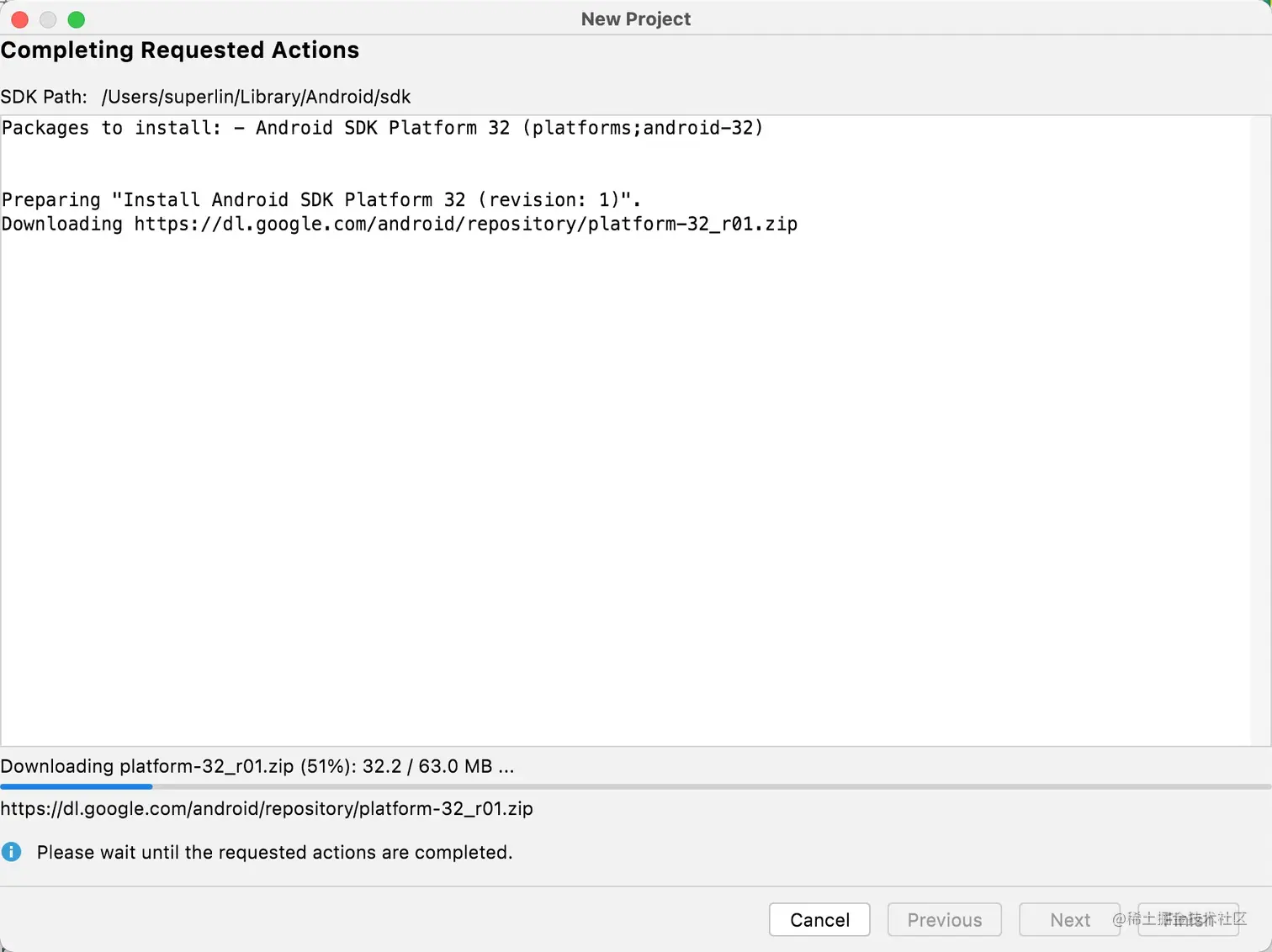
Task: Click the 51% download status text
Action: [x=257, y=766]
